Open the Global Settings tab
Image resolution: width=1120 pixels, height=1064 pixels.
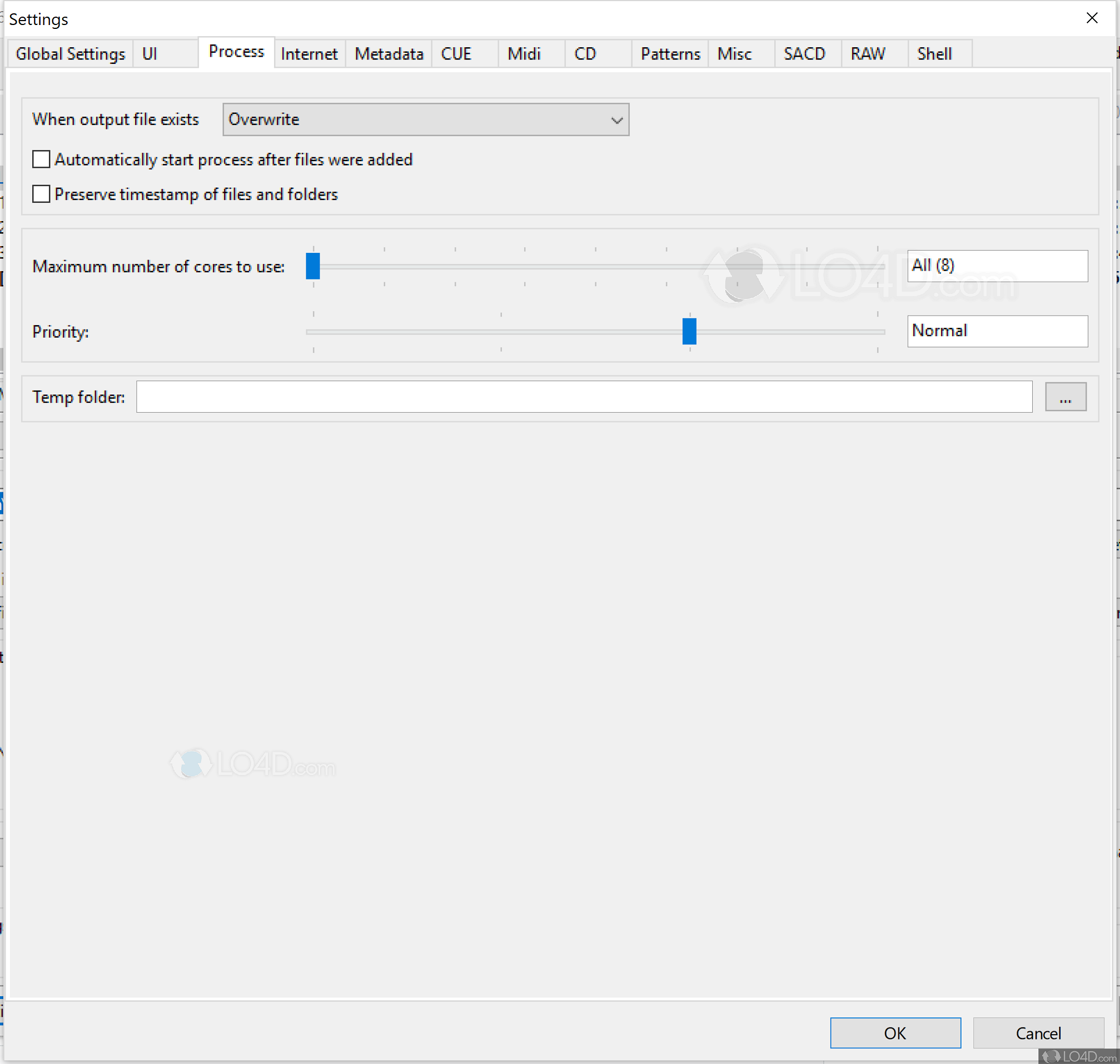coord(71,54)
